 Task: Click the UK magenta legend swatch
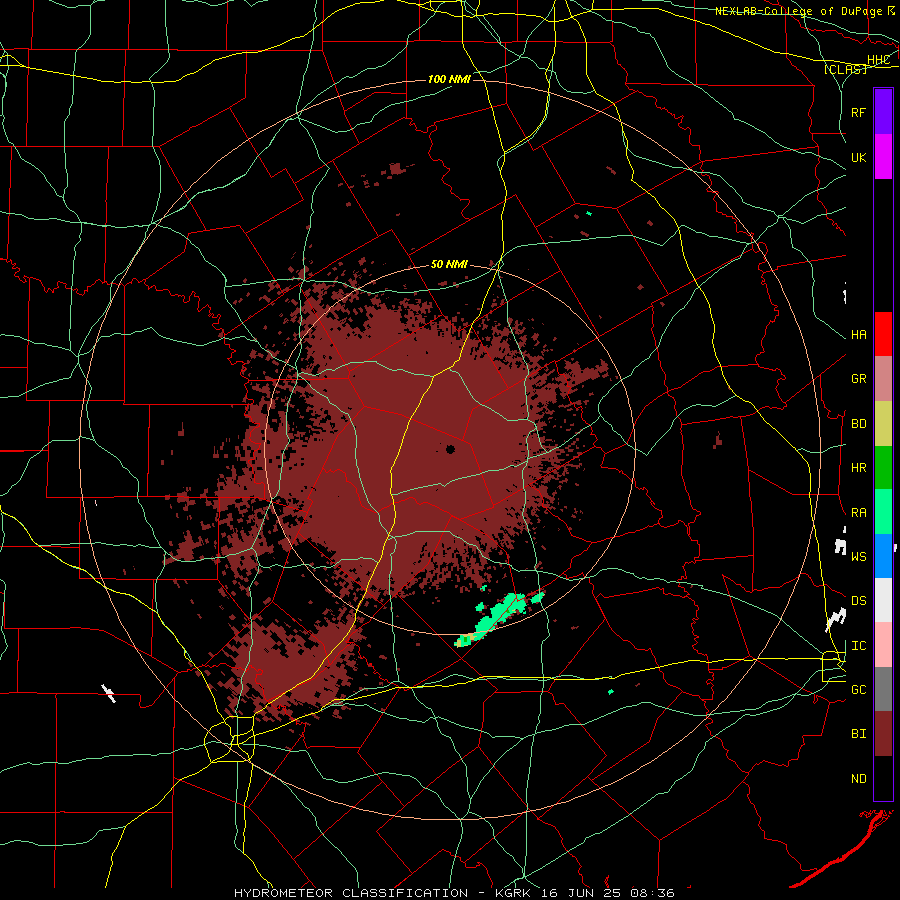click(883, 157)
